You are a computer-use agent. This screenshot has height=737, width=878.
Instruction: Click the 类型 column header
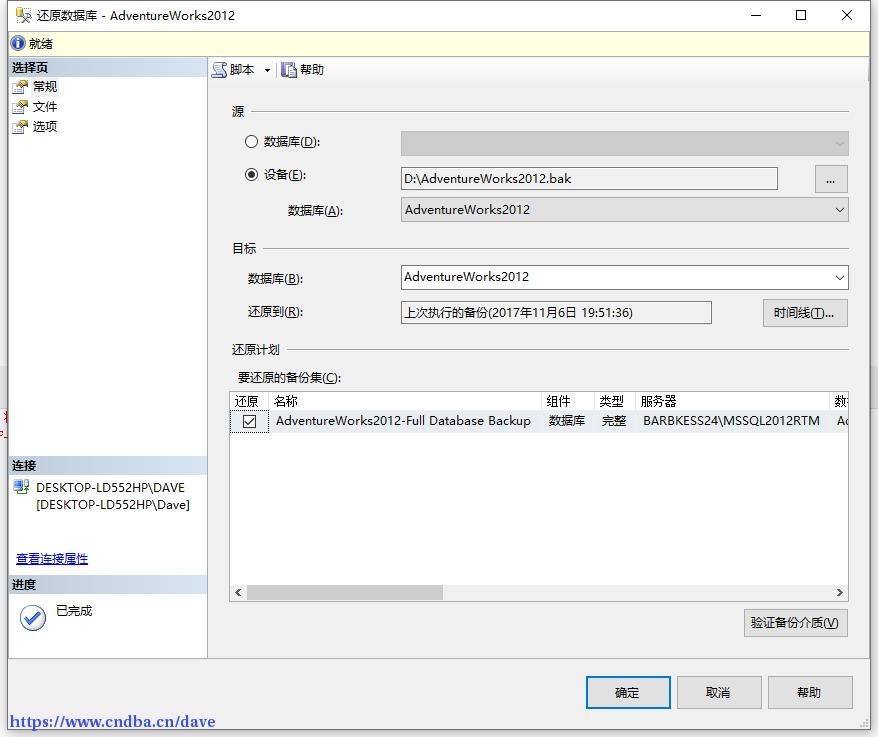click(615, 402)
